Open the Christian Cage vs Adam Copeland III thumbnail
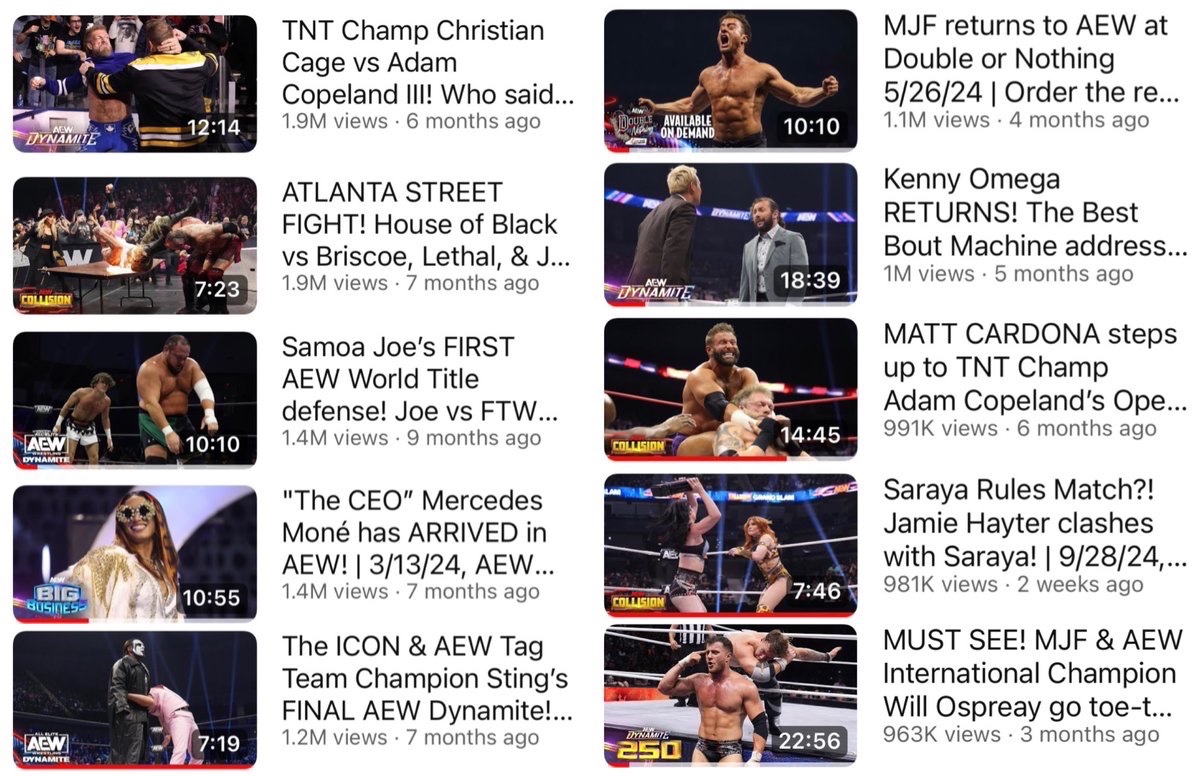 (134, 84)
